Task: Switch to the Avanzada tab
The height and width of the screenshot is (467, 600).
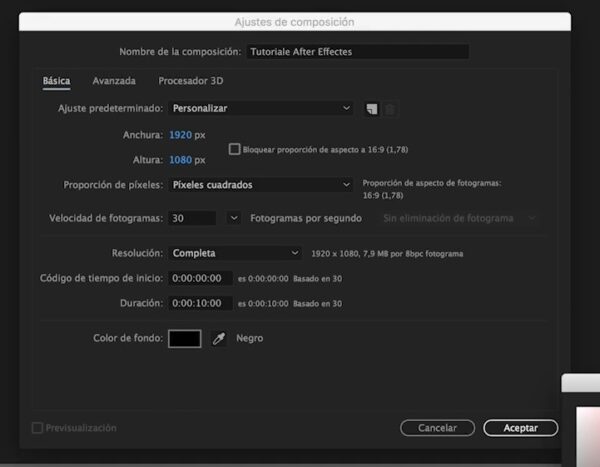Action: [114, 81]
